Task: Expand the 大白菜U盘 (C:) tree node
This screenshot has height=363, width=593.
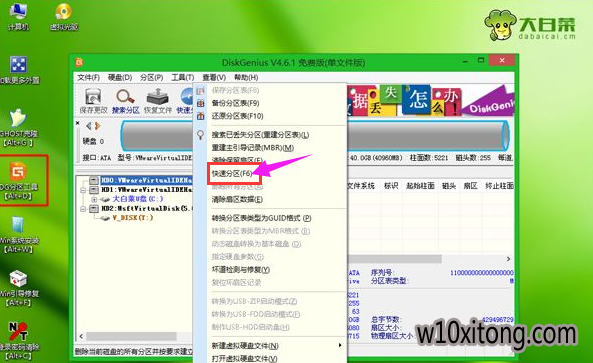Action: tap(94, 199)
